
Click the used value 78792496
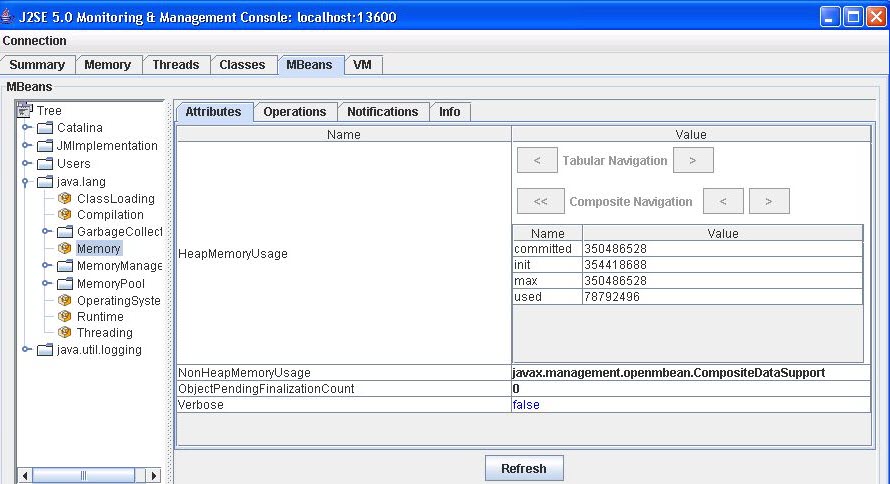tap(612, 296)
